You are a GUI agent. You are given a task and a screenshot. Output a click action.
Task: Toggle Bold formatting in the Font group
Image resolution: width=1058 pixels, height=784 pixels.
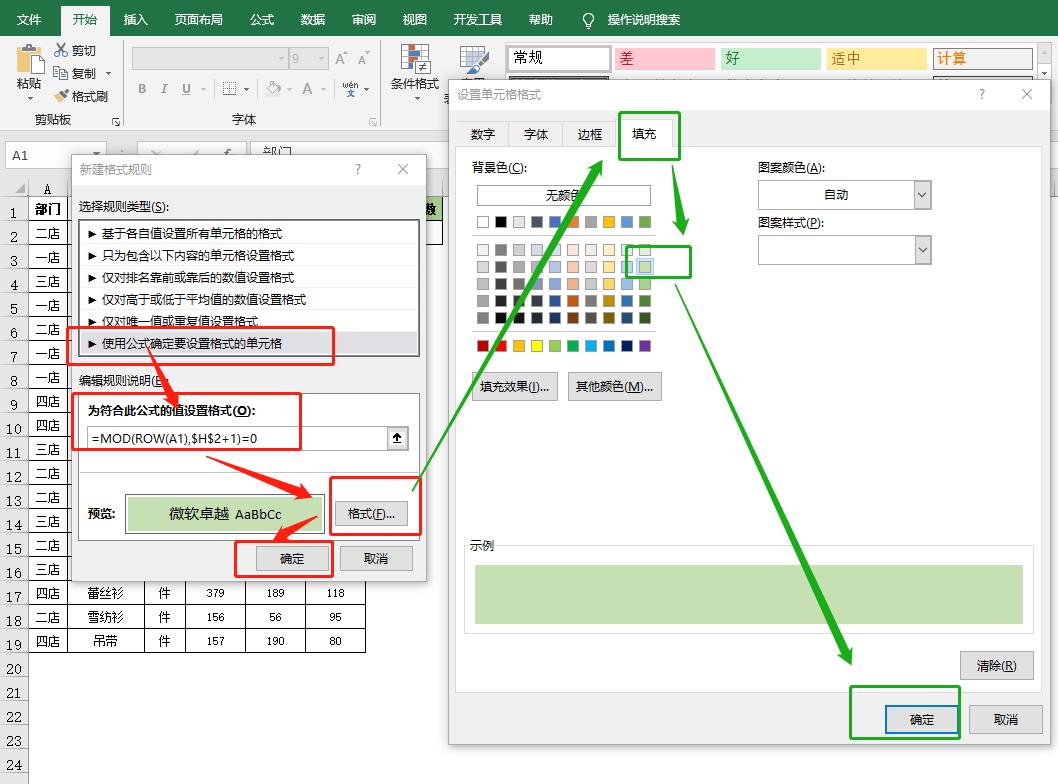[141, 89]
